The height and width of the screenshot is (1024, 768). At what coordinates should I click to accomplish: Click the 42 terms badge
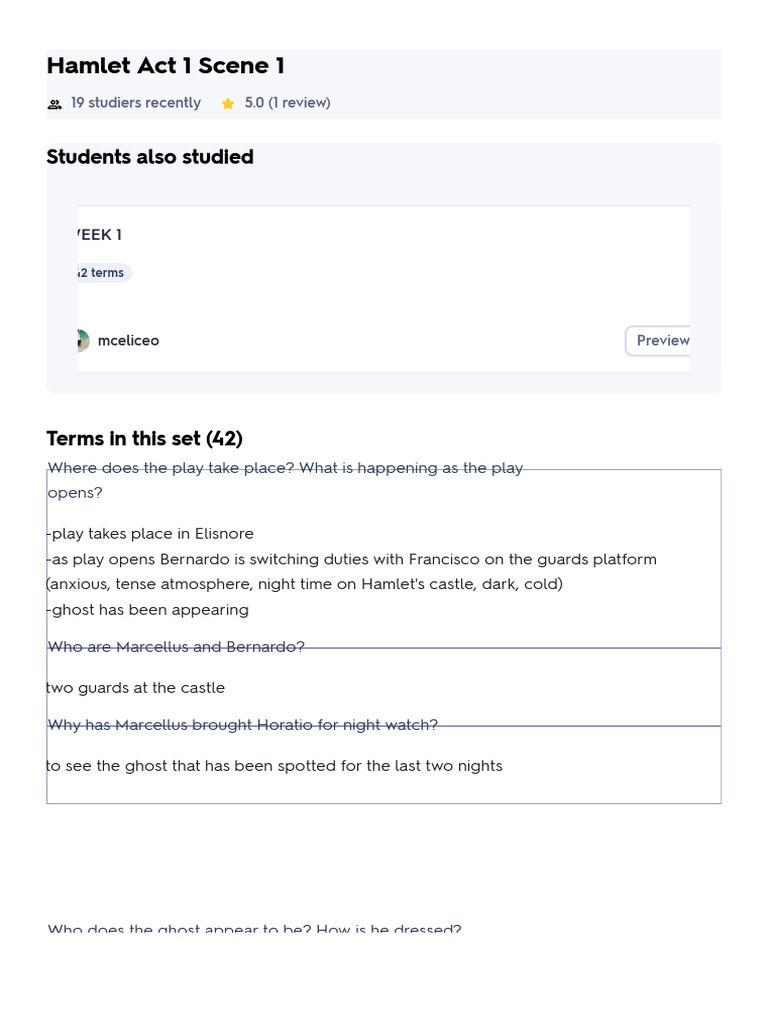(x=102, y=273)
